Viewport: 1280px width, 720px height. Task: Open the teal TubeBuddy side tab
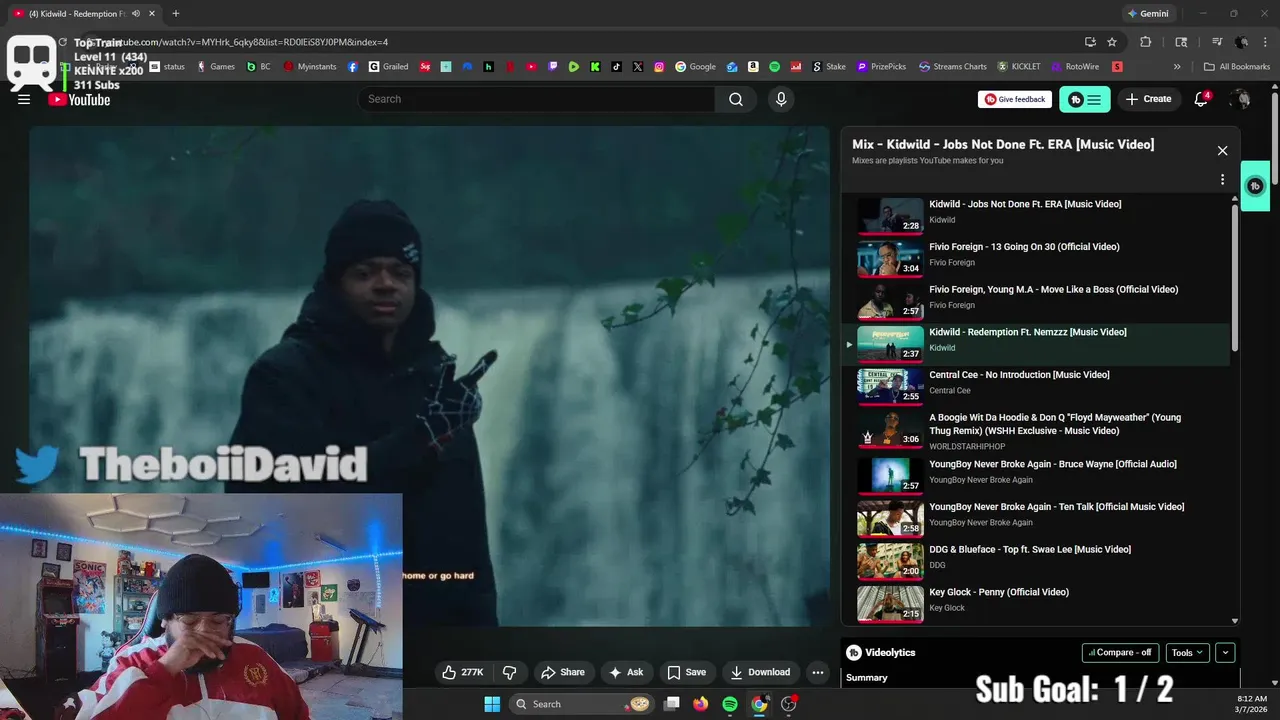1255,186
